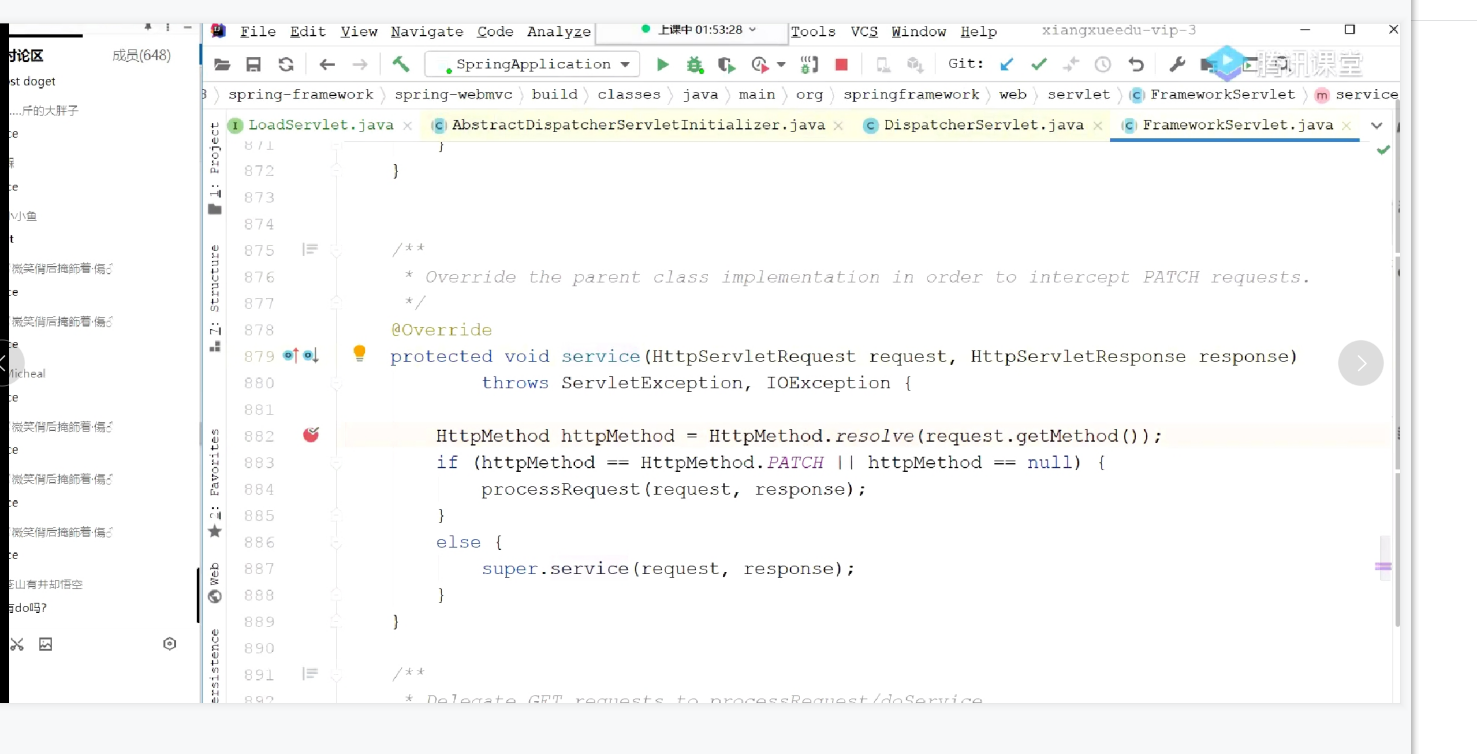1477x754 pixels.
Task: Open the View menu
Action: [359, 32]
